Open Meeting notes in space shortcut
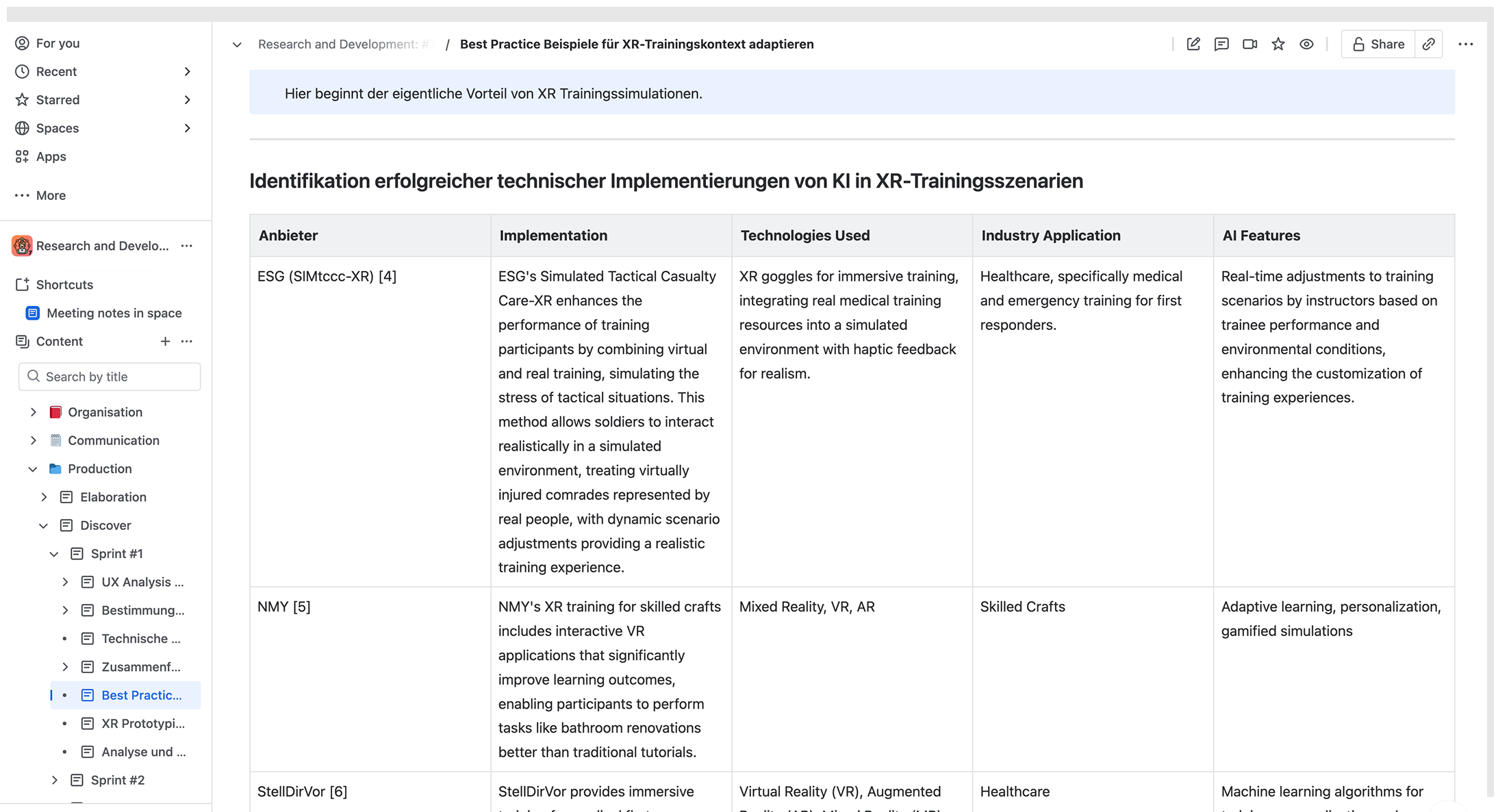The image size is (1509, 812). (114, 313)
